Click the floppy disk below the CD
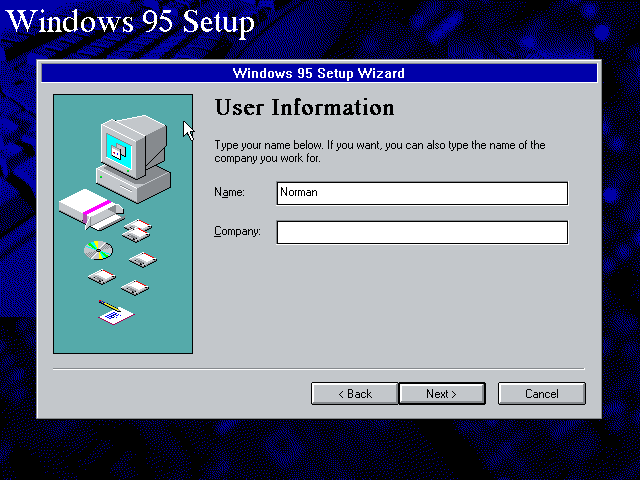Image resolution: width=640 pixels, height=480 pixels. (102, 277)
